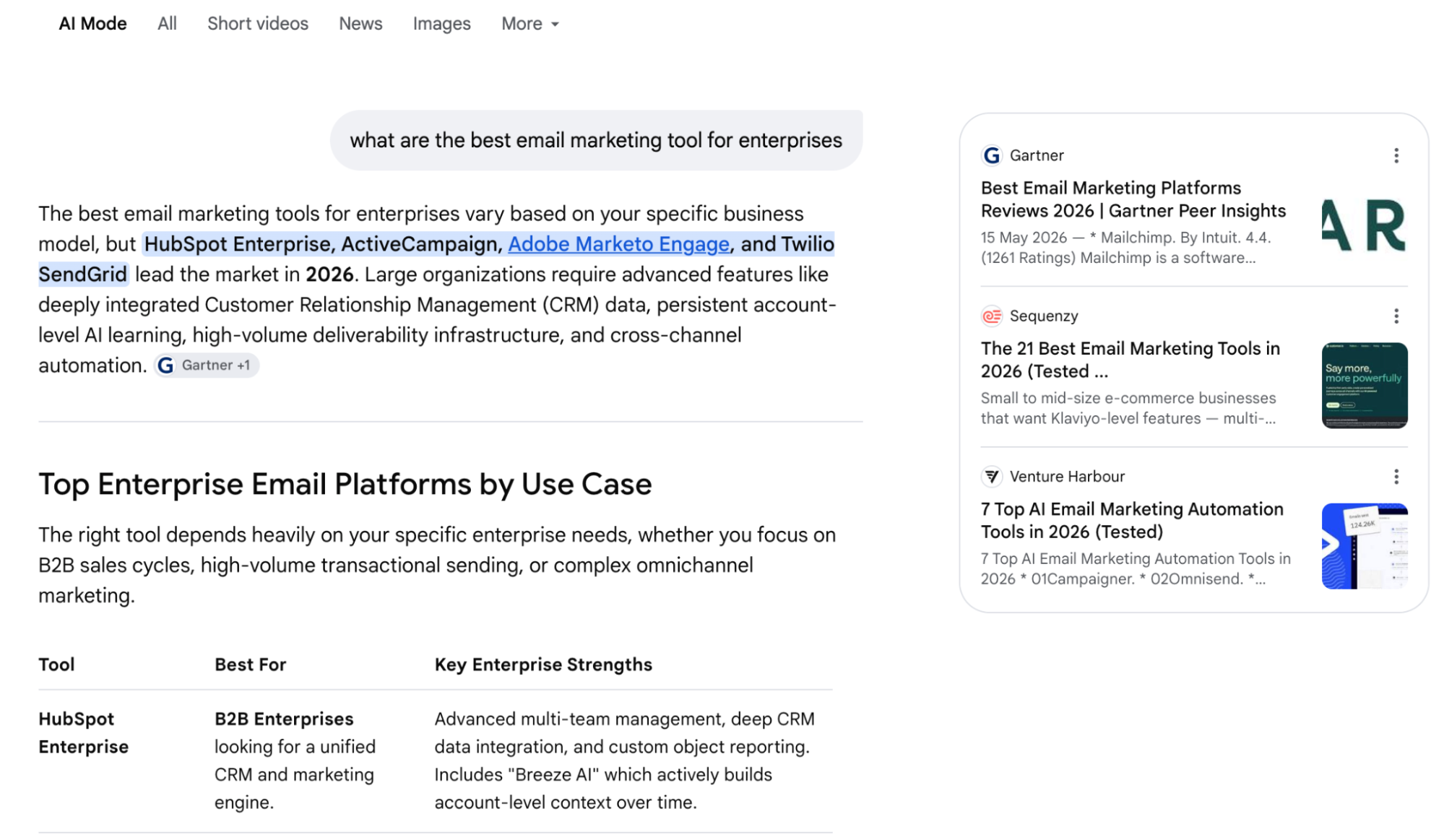Click the Venture Harbour result thumbnail image

(x=1365, y=546)
